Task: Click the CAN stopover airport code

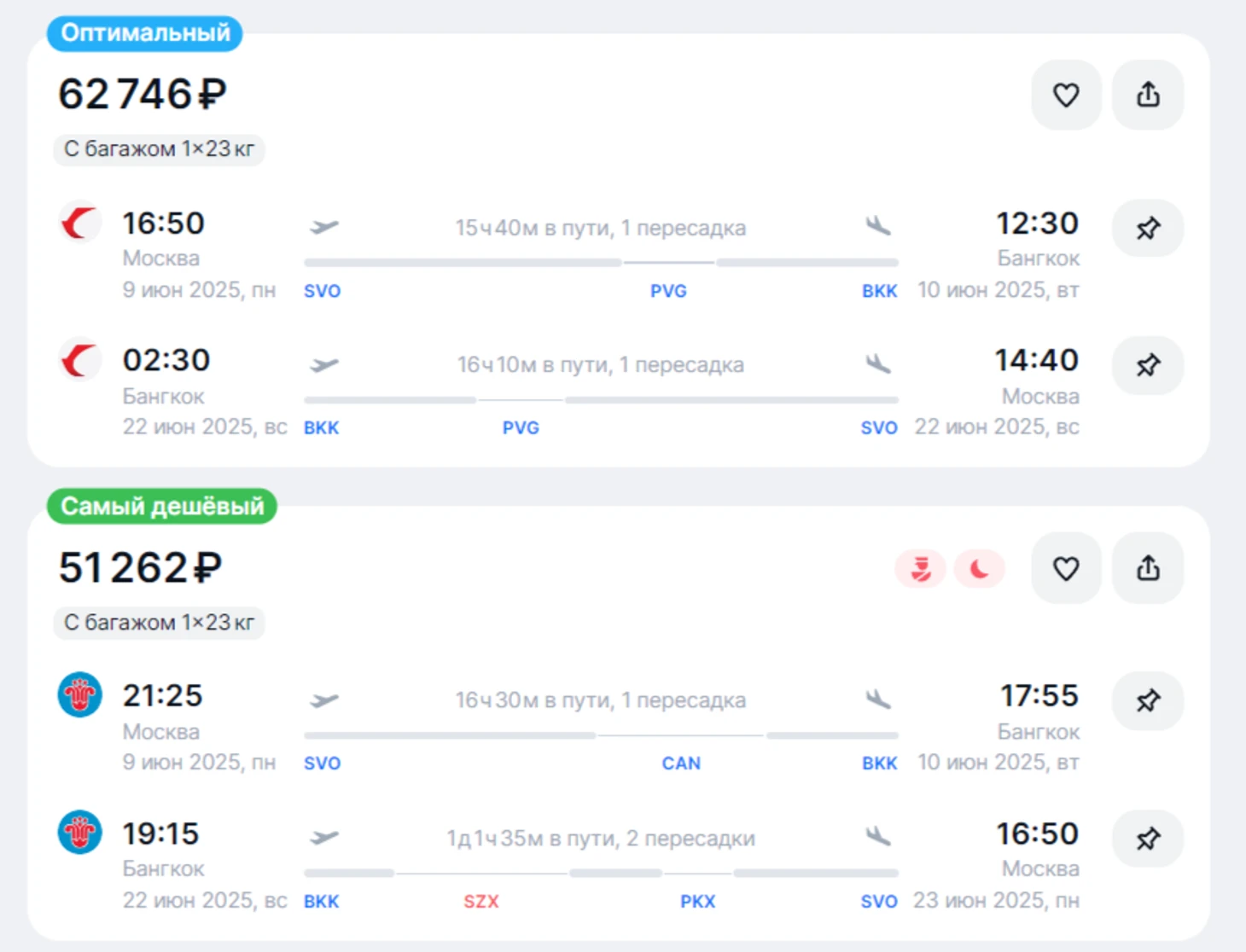Action: click(681, 763)
